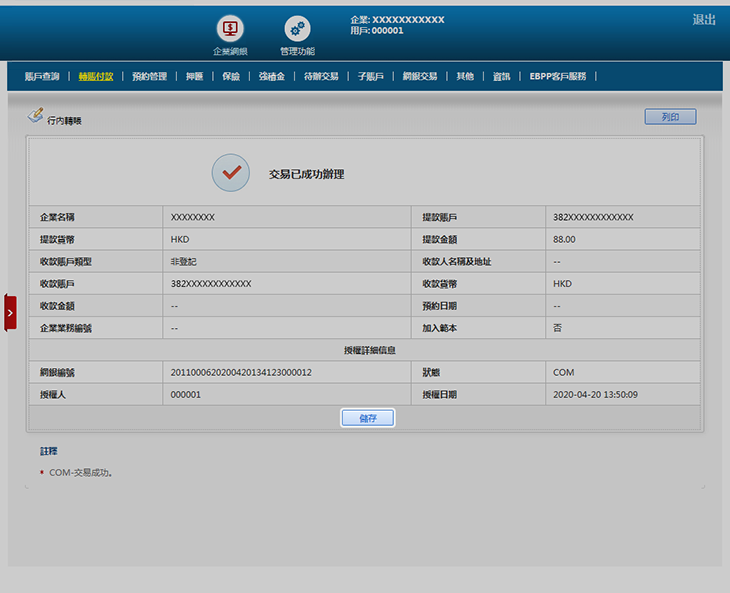The width and height of the screenshot is (730, 593).
Task: Open the 保險 menu
Action: [x=231, y=76]
